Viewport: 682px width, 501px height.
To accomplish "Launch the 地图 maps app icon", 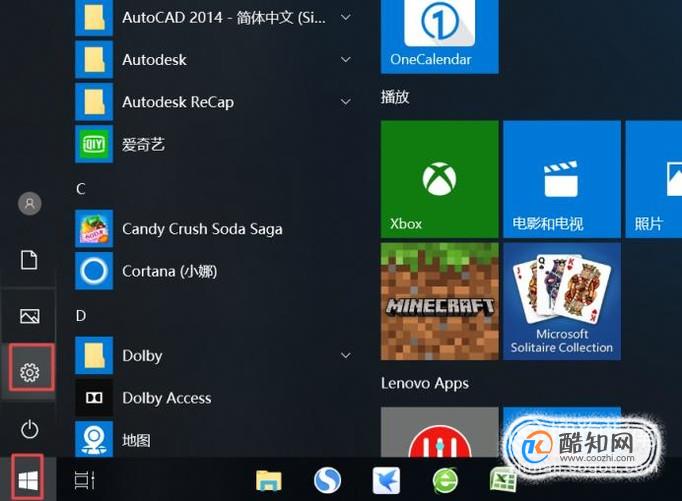I will click(x=94, y=439).
